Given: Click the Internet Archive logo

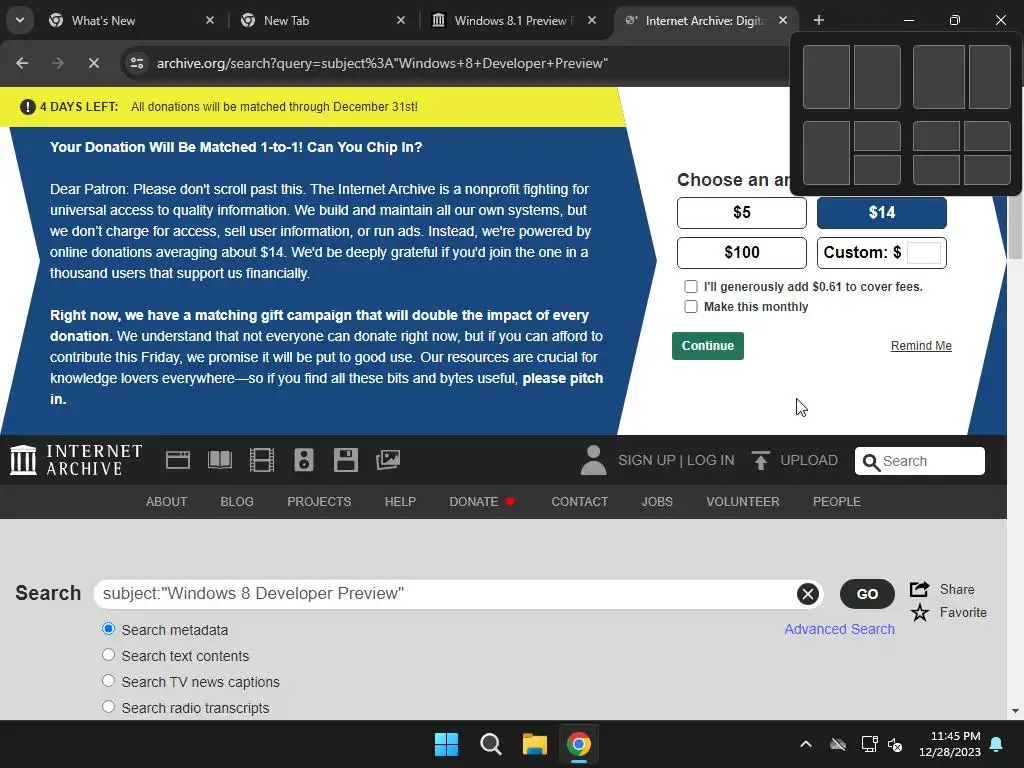Looking at the screenshot, I should [x=76, y=460].
